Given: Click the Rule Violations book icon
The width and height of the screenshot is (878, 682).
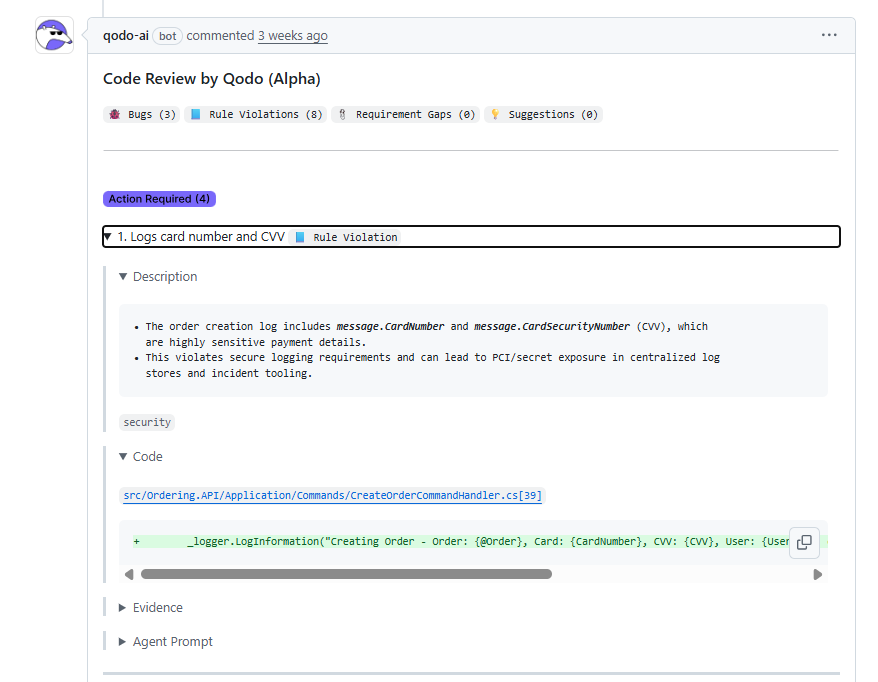Looking at the screenshot, I should click(x=195, y=114).
